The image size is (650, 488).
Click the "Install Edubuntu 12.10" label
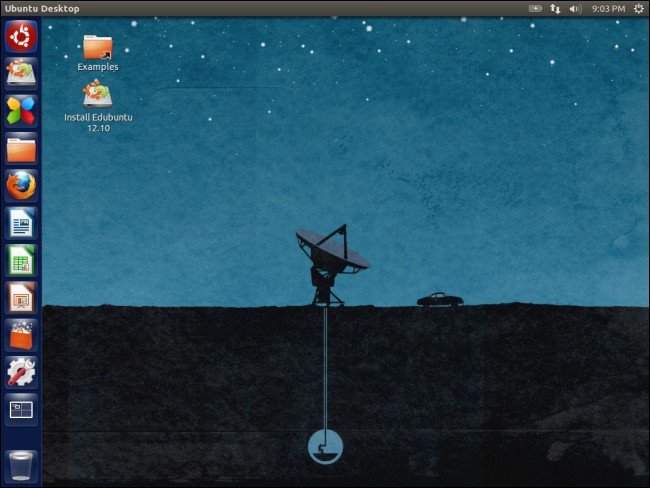coord(98,123)
